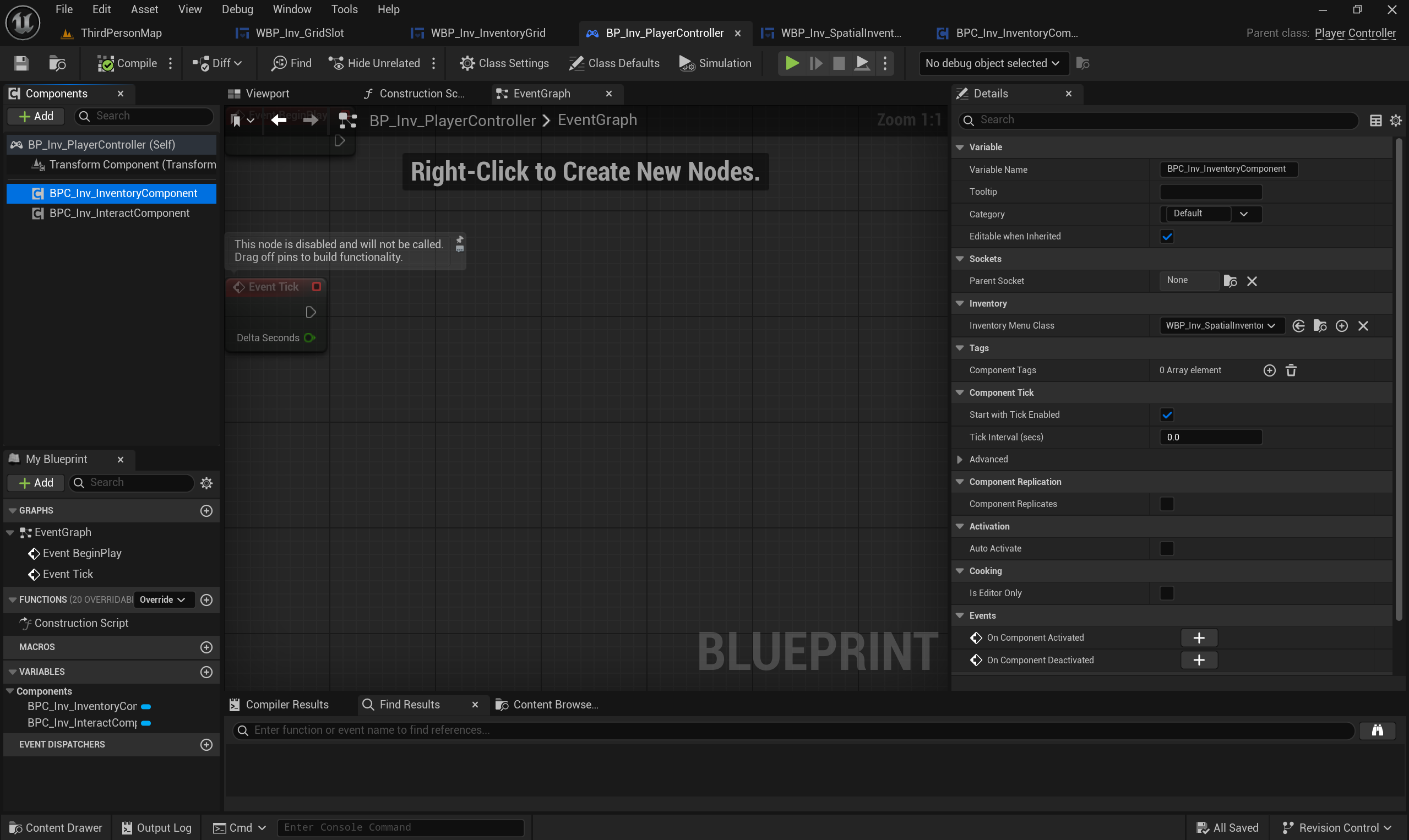Click the Save blueprint icon
1409x840 pixels.
[x=21, y=63]
